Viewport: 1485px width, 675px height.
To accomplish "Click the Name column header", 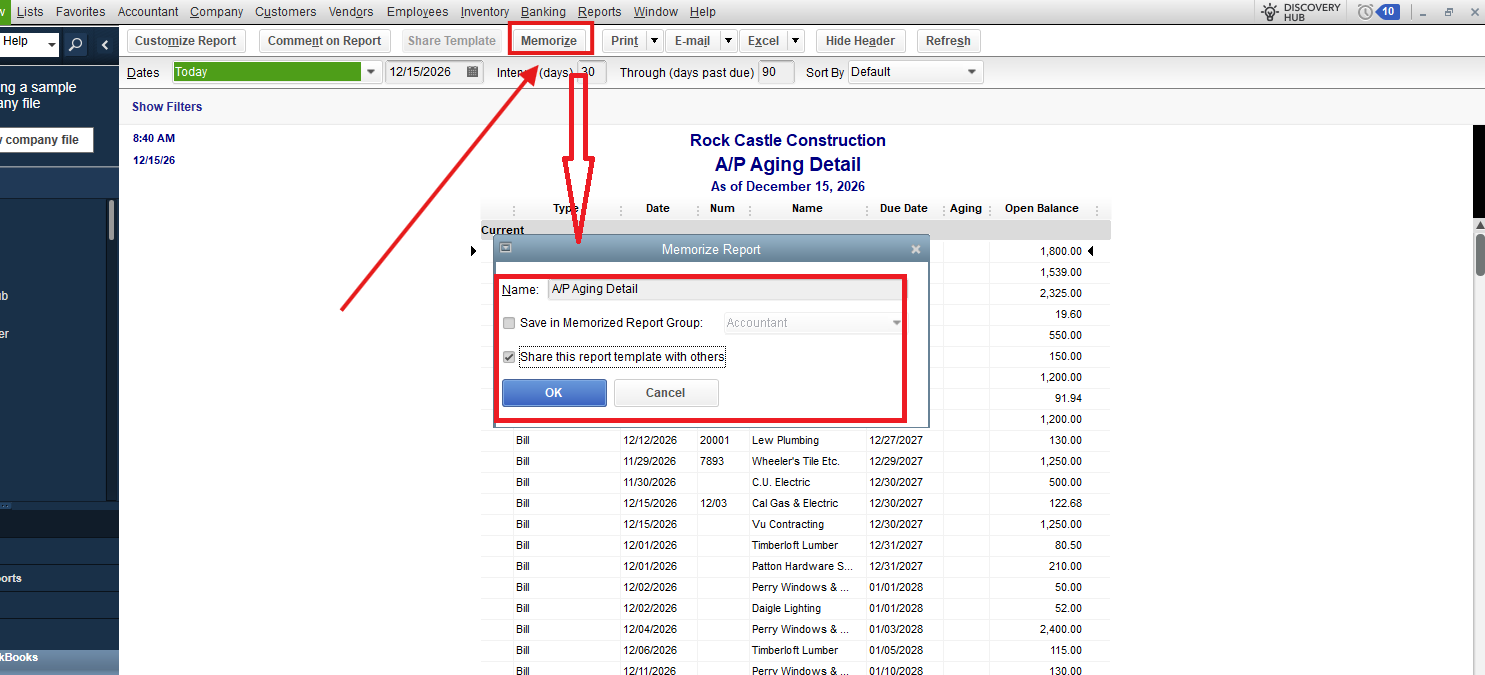I will click(x=807, y=209).
